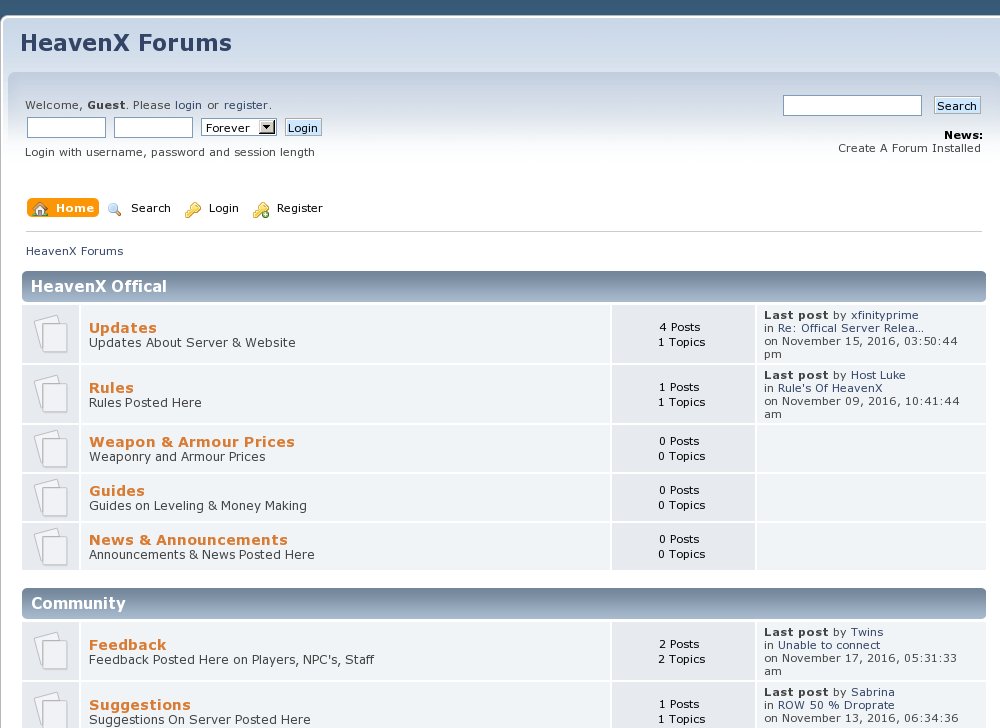
Task: Click the search text box at top
Action: (x=852, y=106)
